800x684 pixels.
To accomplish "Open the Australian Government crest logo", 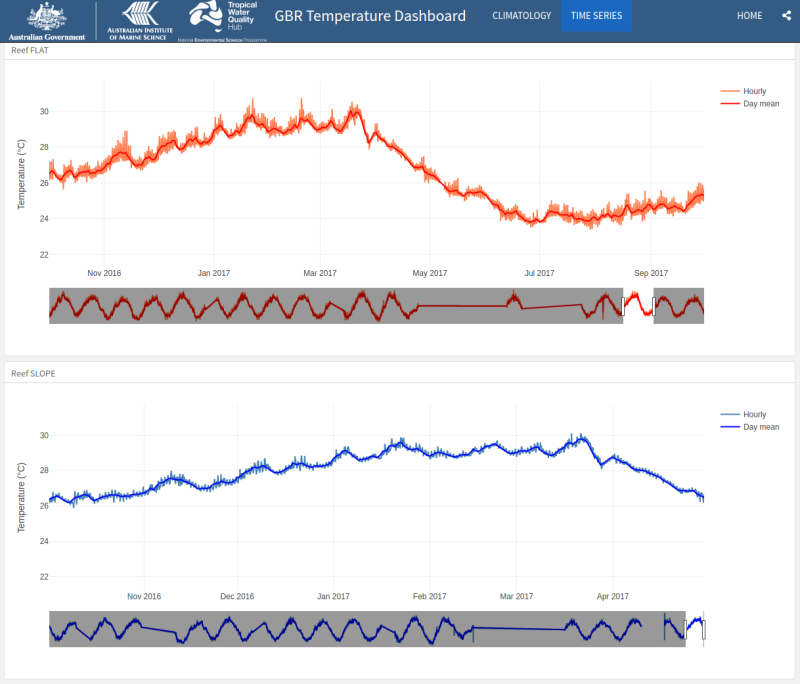I will pyautogui.click(x=47, y=21).
